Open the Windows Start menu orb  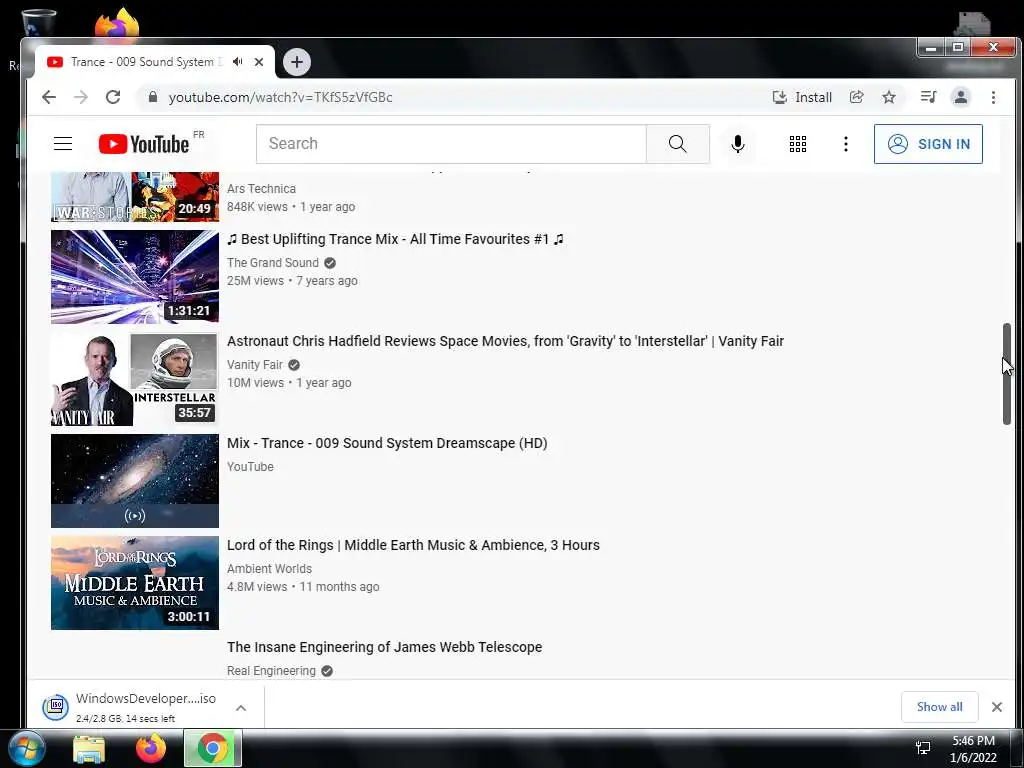(26, 748)
